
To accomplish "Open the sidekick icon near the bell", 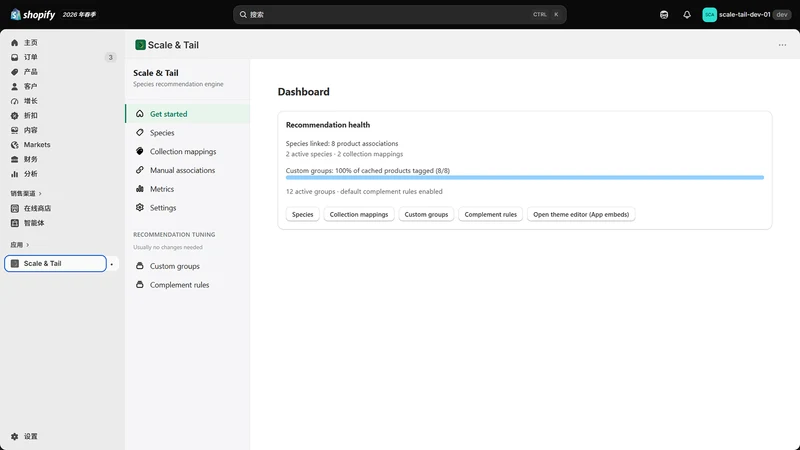I will (664, 15).
